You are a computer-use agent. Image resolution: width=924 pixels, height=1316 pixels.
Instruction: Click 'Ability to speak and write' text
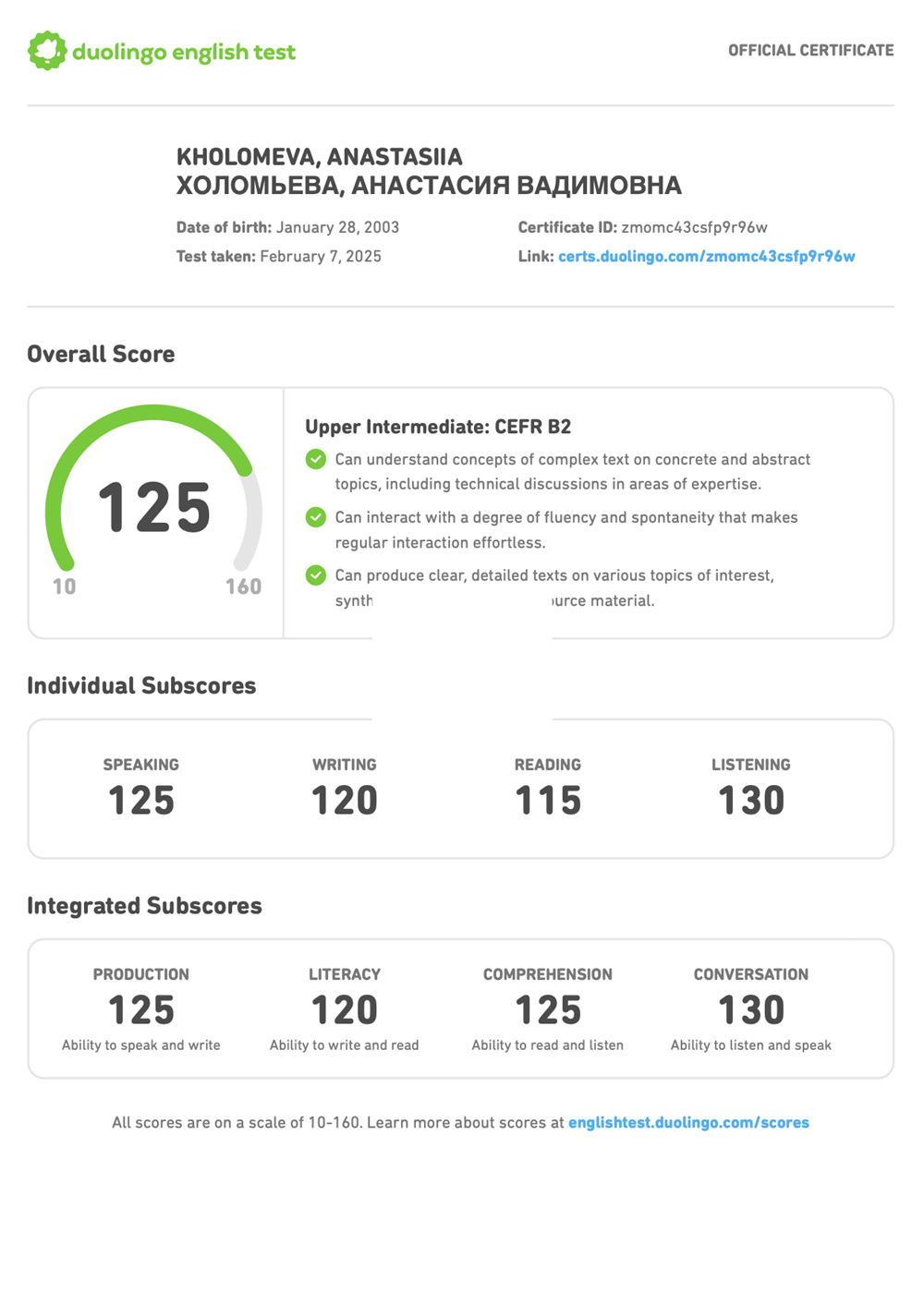(141, 1045)
